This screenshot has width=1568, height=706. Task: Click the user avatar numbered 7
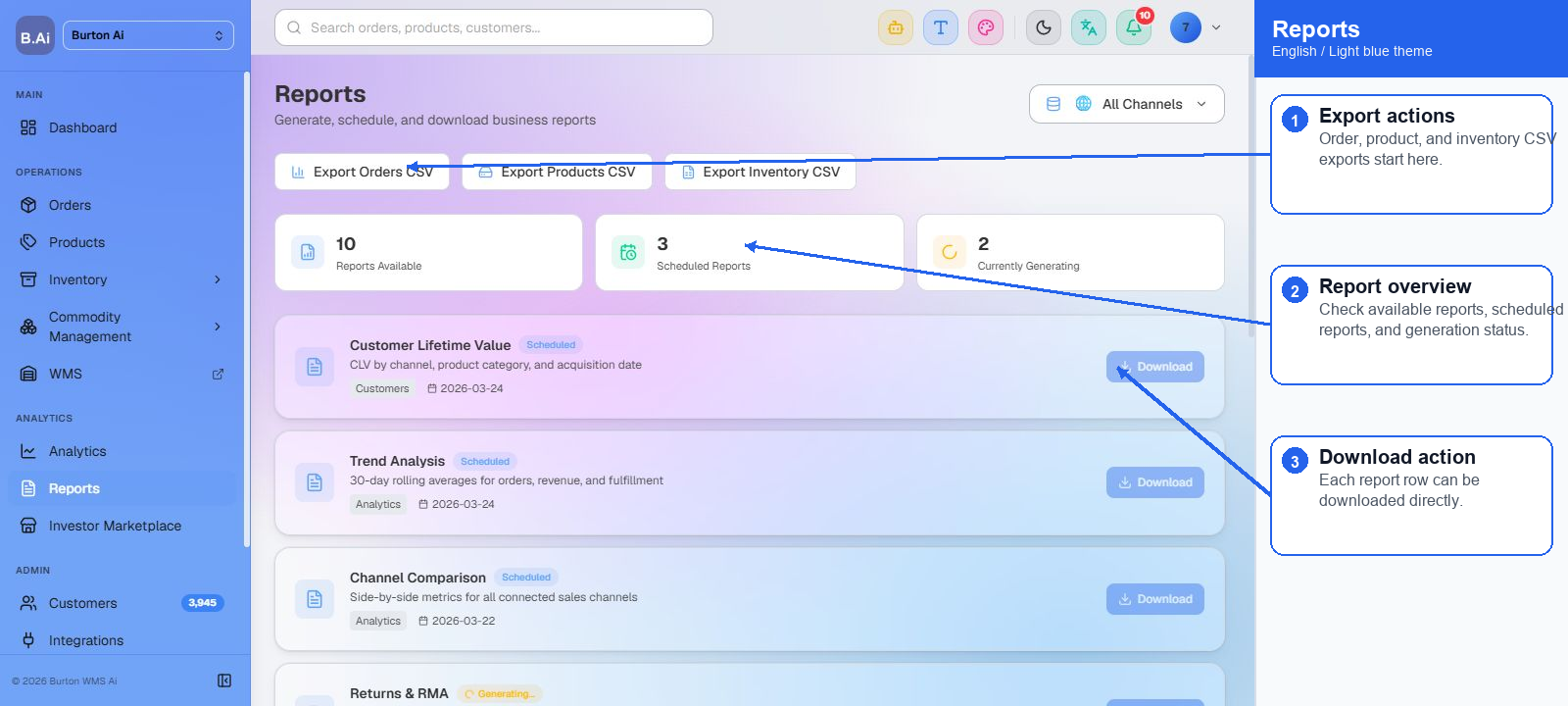[x=1186, y=27]
